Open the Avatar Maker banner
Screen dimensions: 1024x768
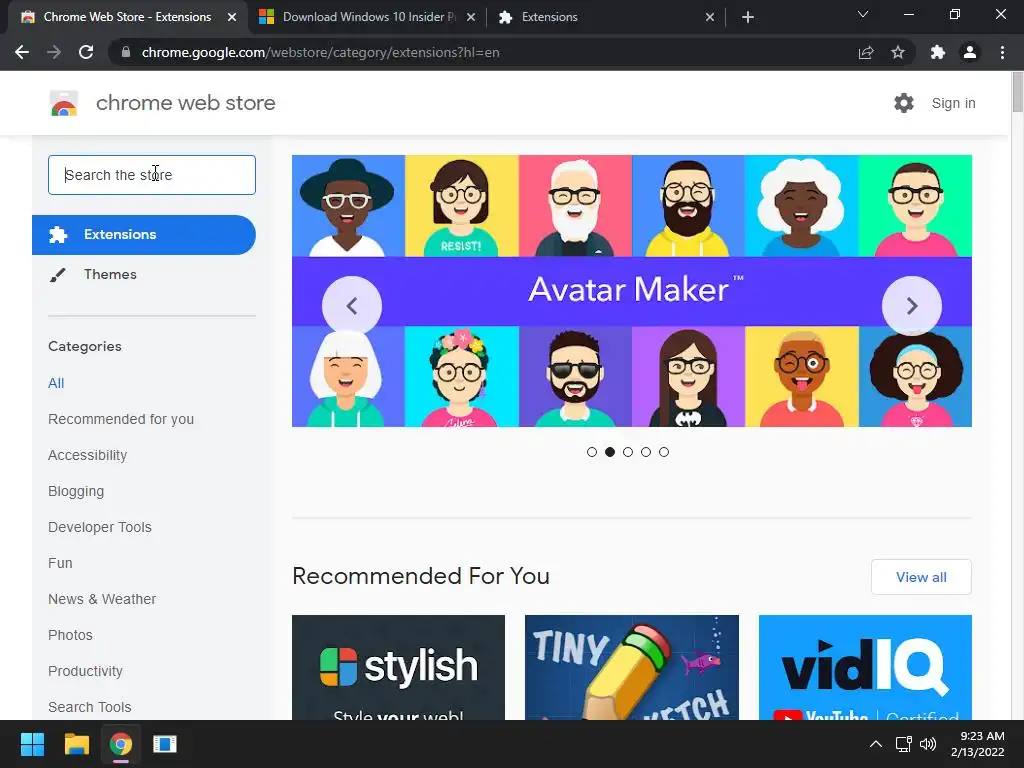[632, 291]
